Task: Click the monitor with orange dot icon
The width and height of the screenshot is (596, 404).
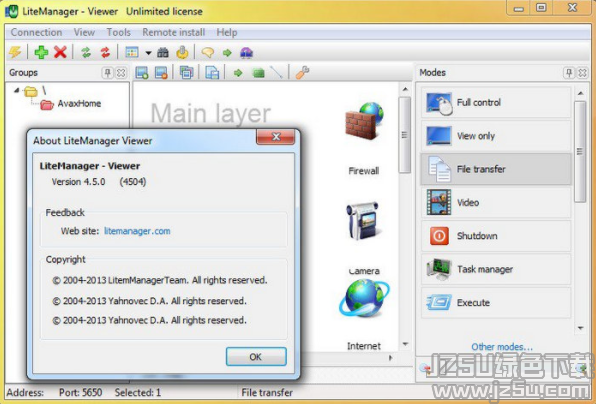Action: (161, 73)
